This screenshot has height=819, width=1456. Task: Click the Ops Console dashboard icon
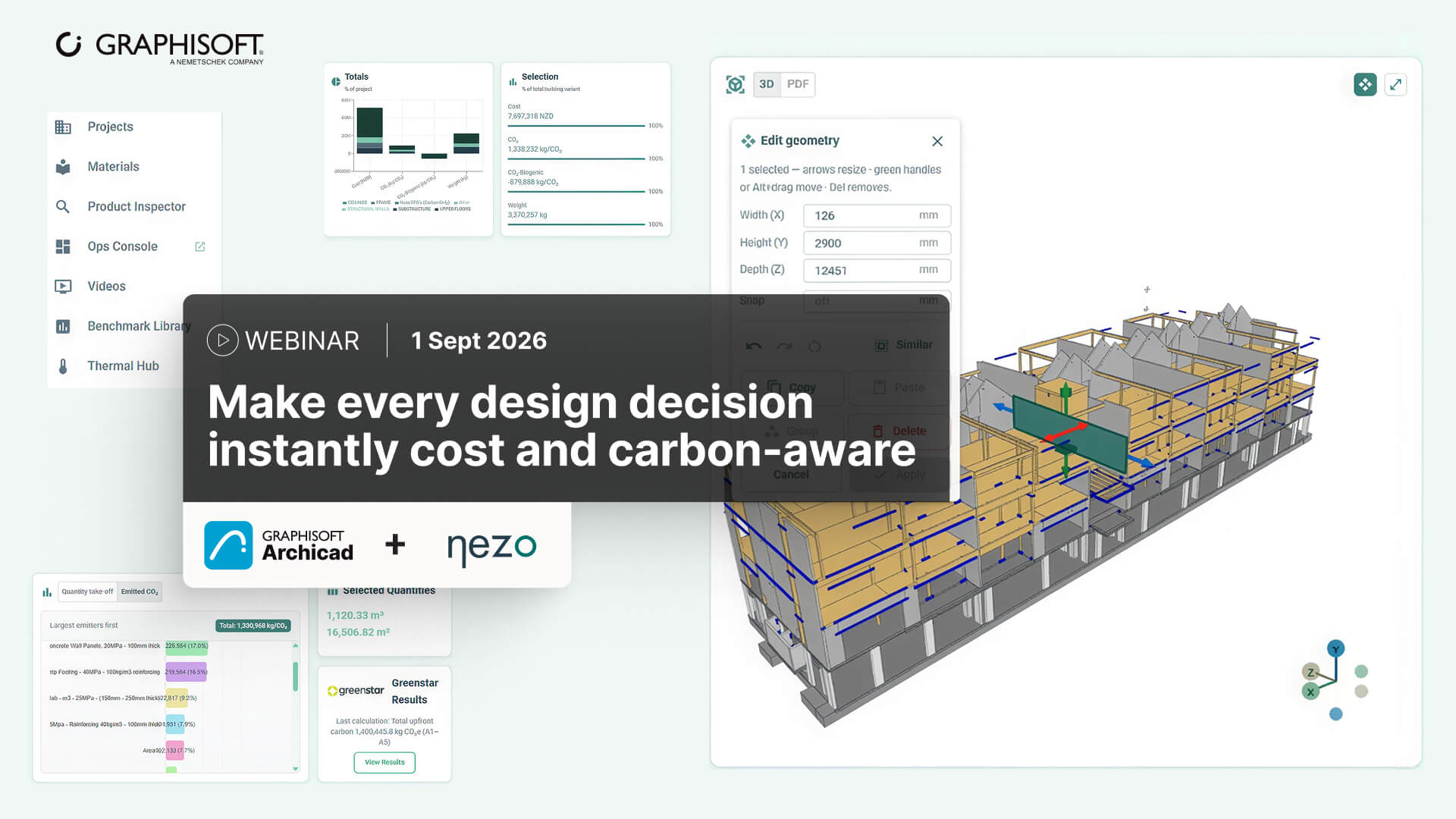[x=63, y=246]
